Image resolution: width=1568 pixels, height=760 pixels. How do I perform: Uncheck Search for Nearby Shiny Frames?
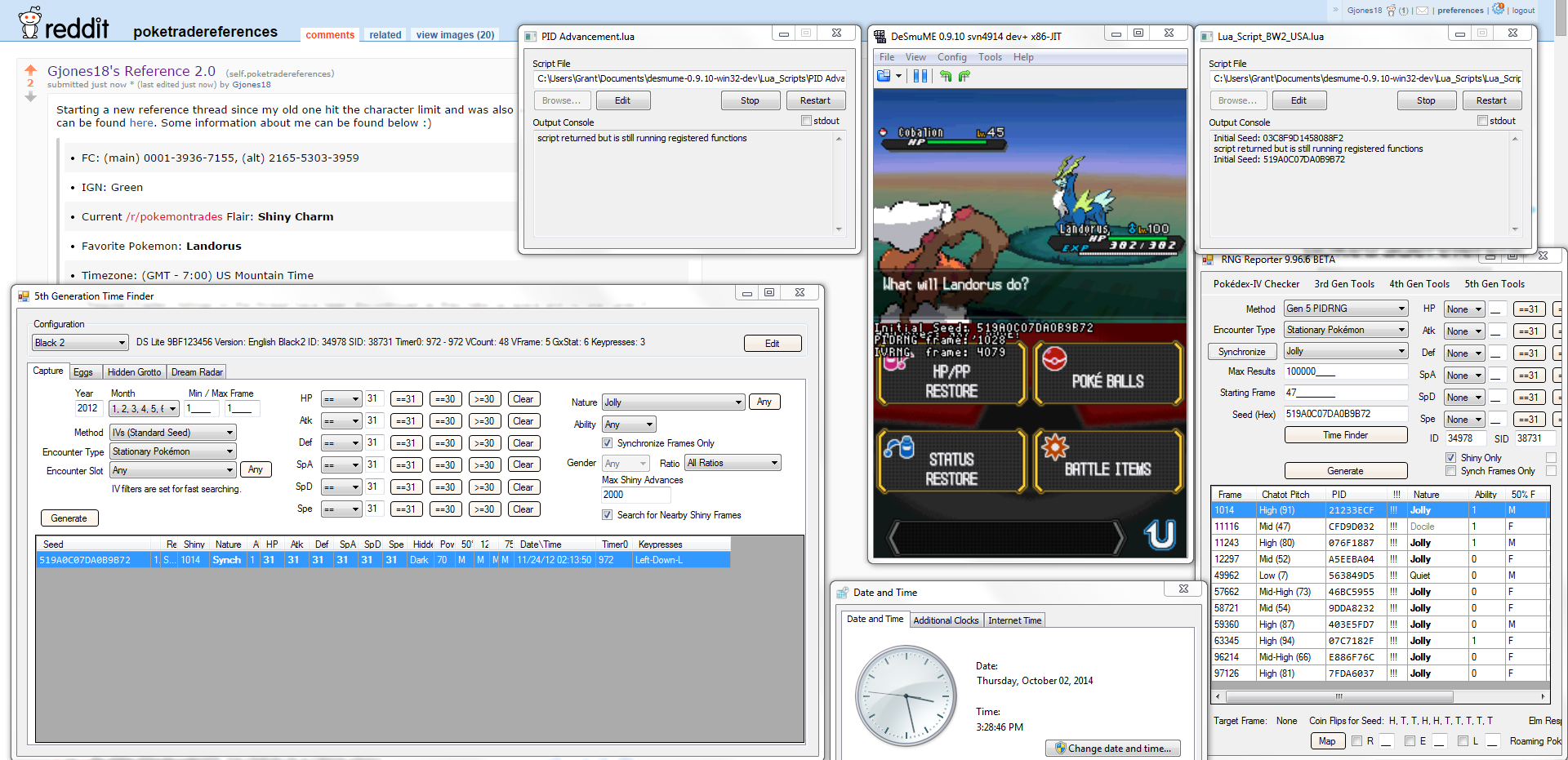607,515
